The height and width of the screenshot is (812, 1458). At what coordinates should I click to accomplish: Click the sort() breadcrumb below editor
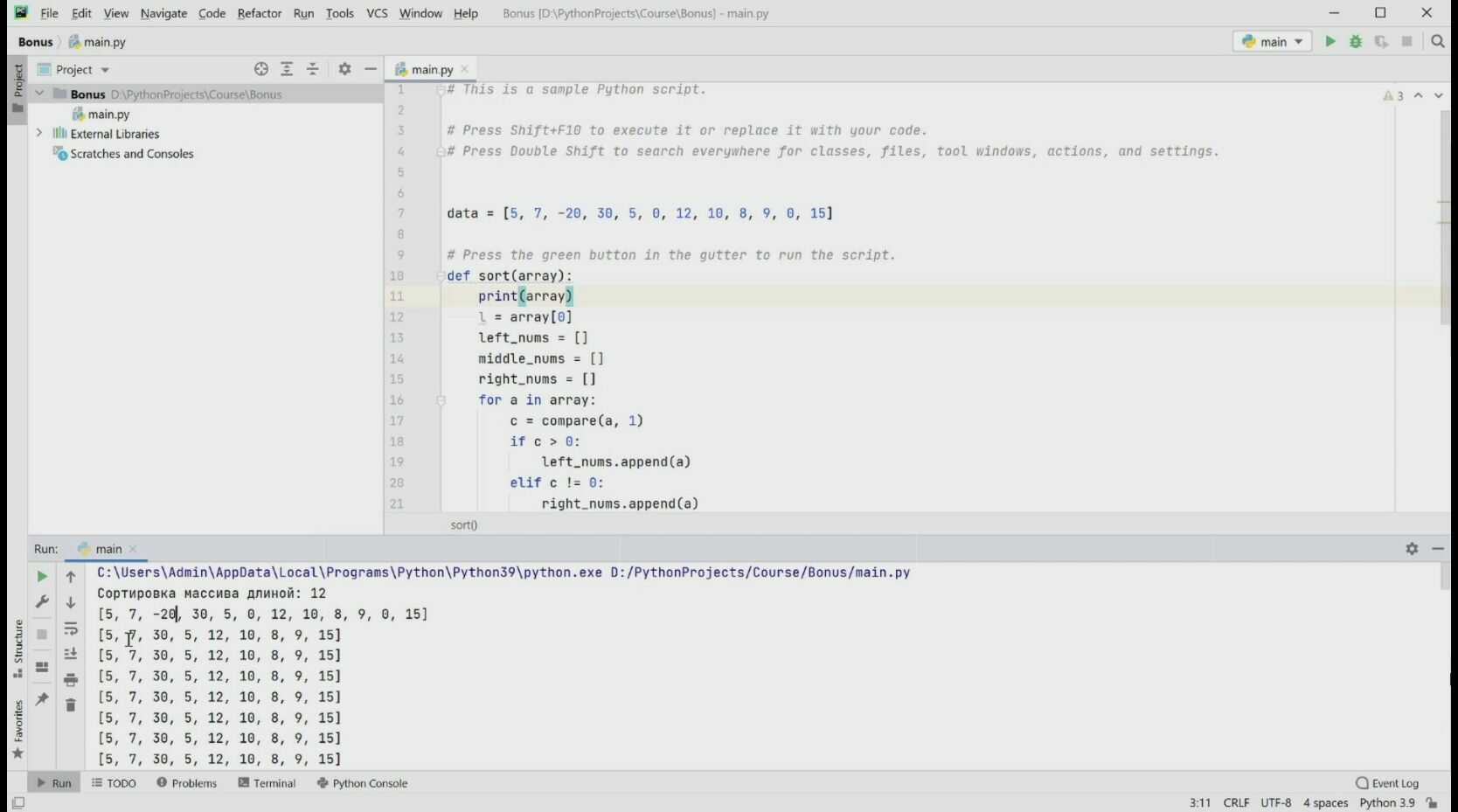coord(464,524)
